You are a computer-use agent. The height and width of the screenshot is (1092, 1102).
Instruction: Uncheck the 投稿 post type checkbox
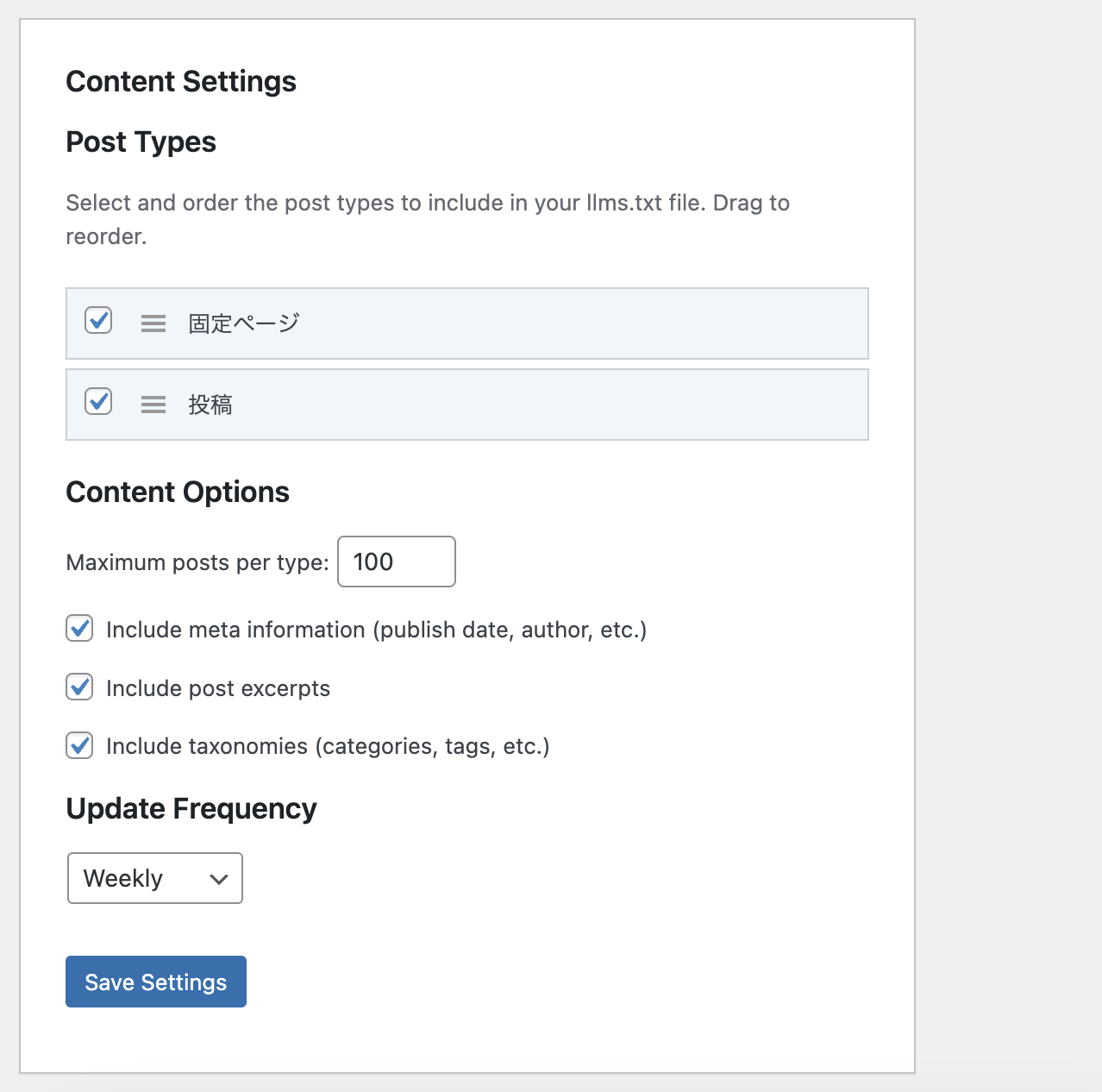98,402
